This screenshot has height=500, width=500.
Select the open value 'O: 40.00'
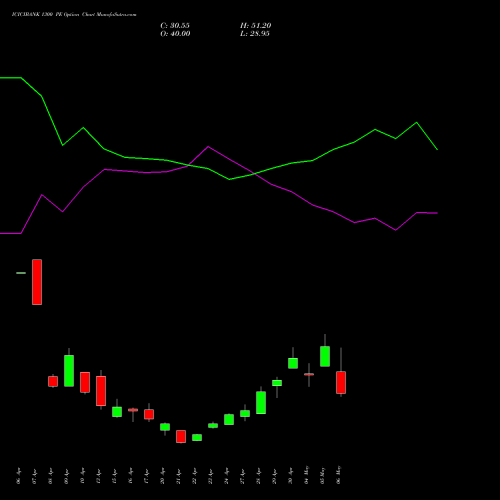pos(175,34)
